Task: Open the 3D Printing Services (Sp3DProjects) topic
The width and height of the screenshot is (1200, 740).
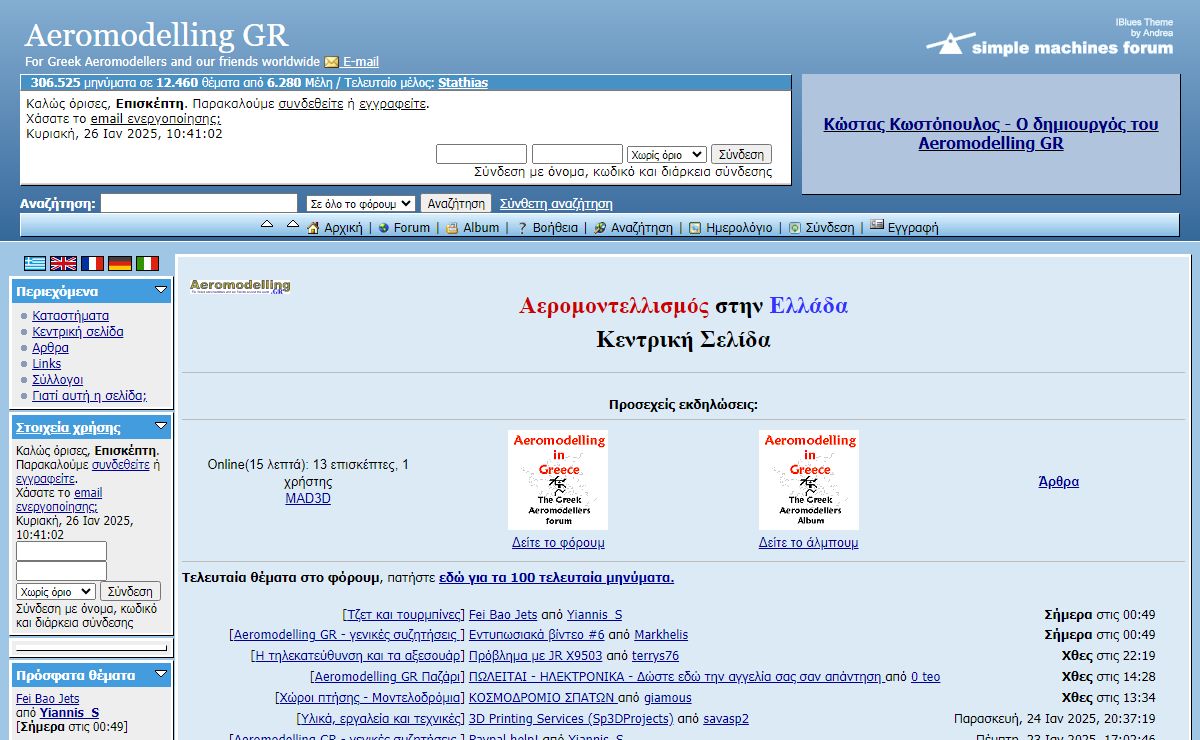Action: point(571,719)
